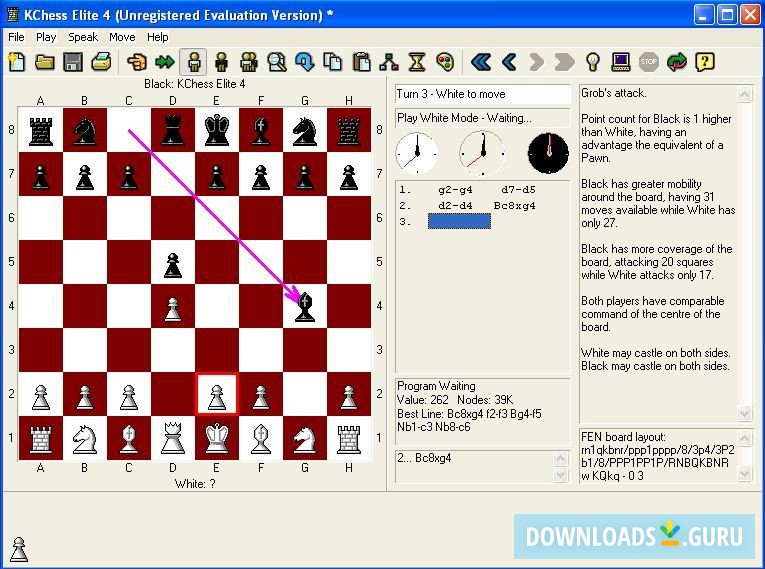Click move g2-g4 in the move list
The height and width of the screenshot is (569, 765).
click(455, 190)
